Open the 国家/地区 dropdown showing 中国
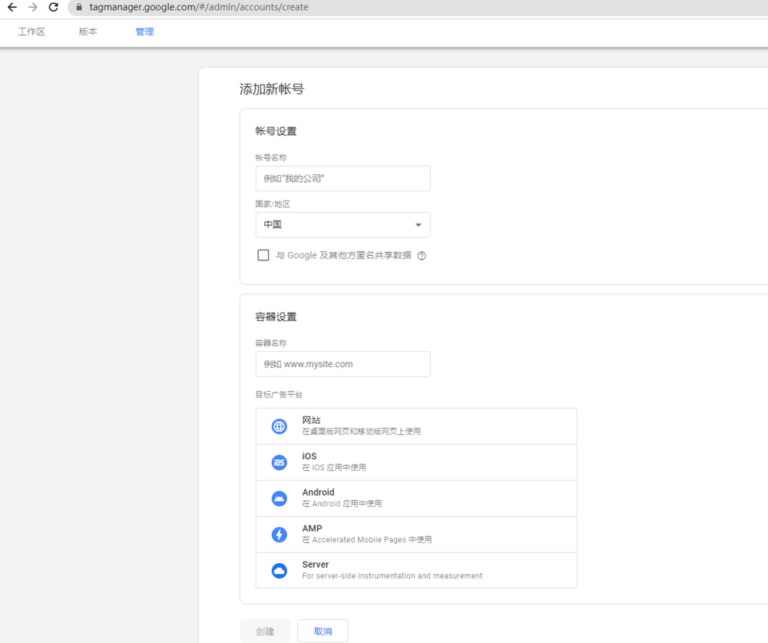Viewport: 768px width, 643px height. coord(343,225)
